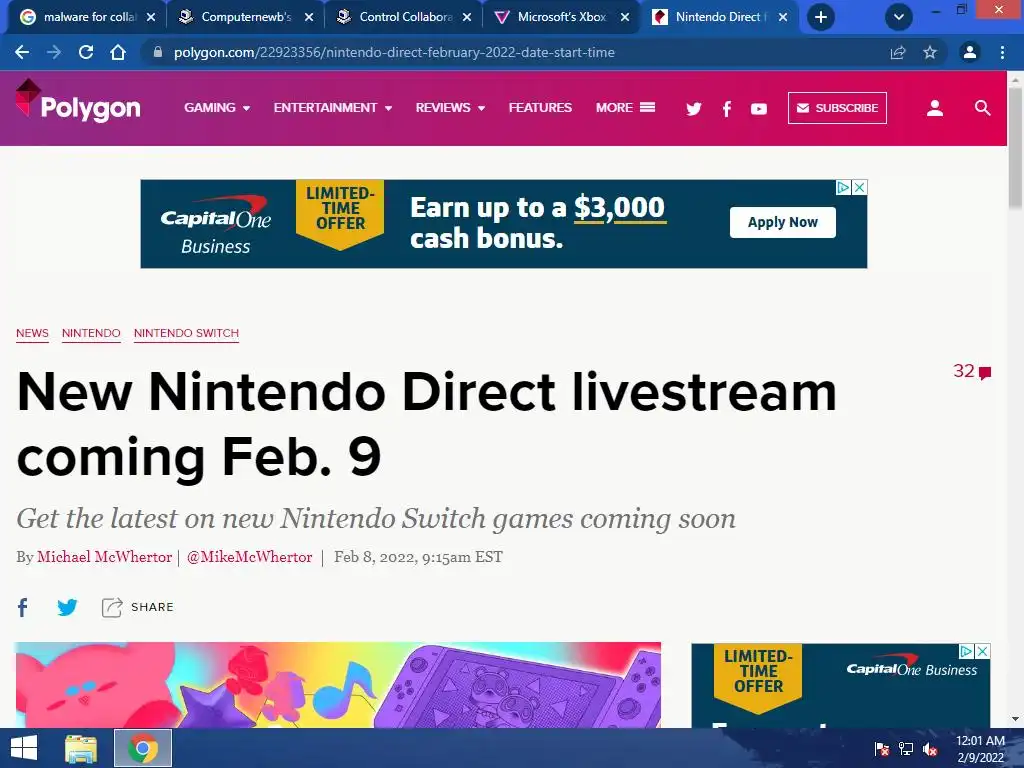Open the Polygon search magnifier

coord(982,108)
